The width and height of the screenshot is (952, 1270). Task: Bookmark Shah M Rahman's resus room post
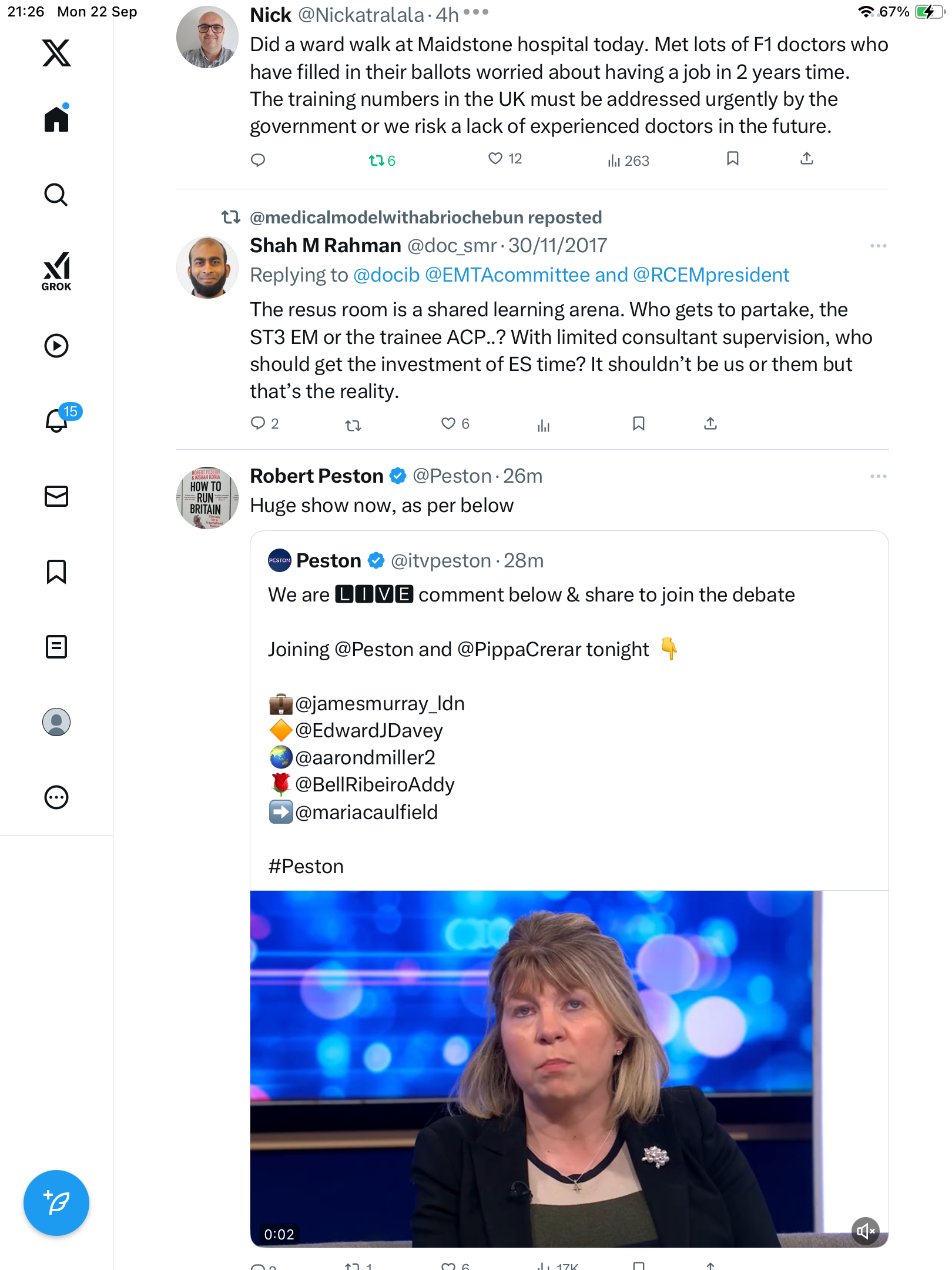coord(639,423)
